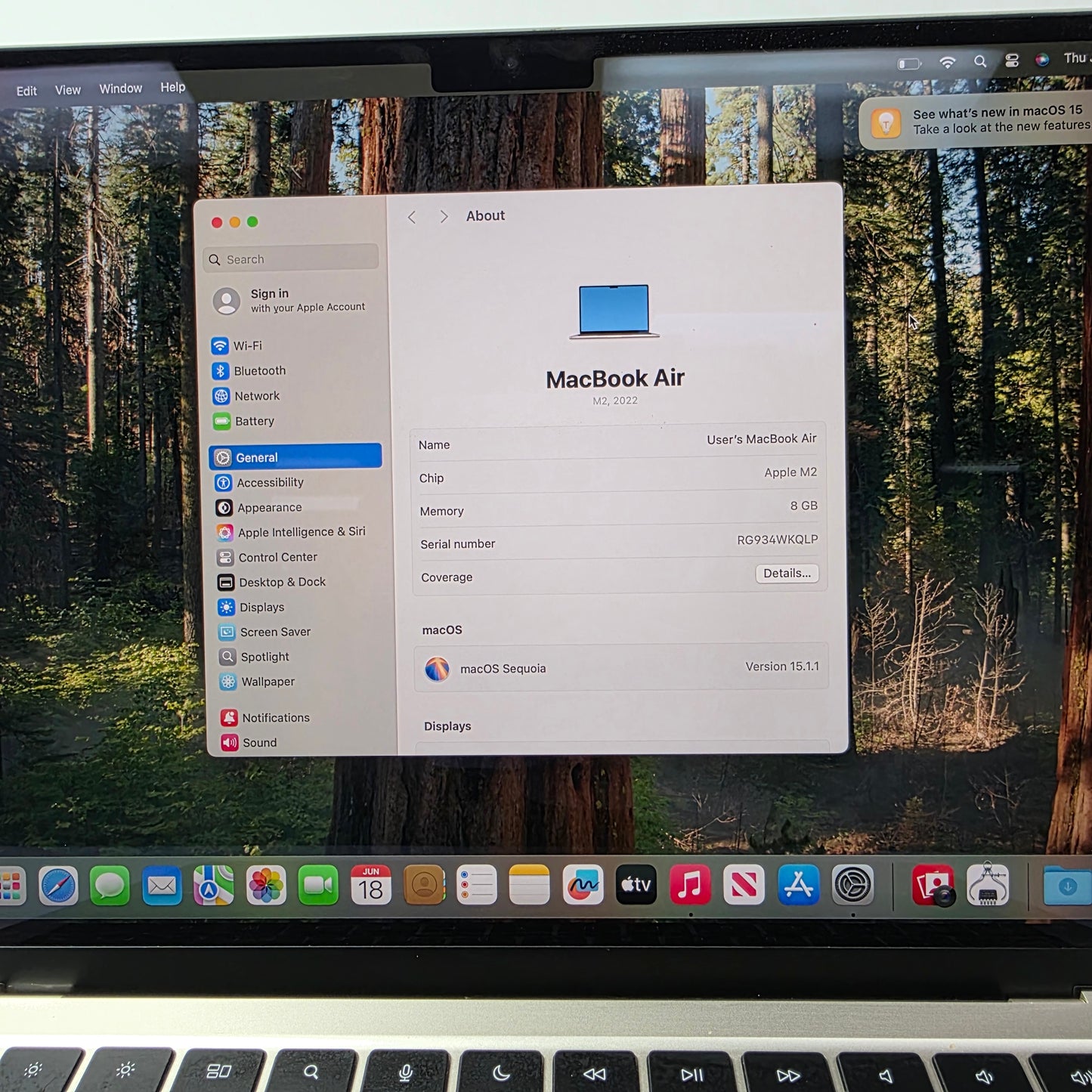Image resolution: width=1092 pixels, height=1092 pixels.
Task: Open the macOS 15 what's new notification
Action: pyautogui.click(x=975, y=121)
